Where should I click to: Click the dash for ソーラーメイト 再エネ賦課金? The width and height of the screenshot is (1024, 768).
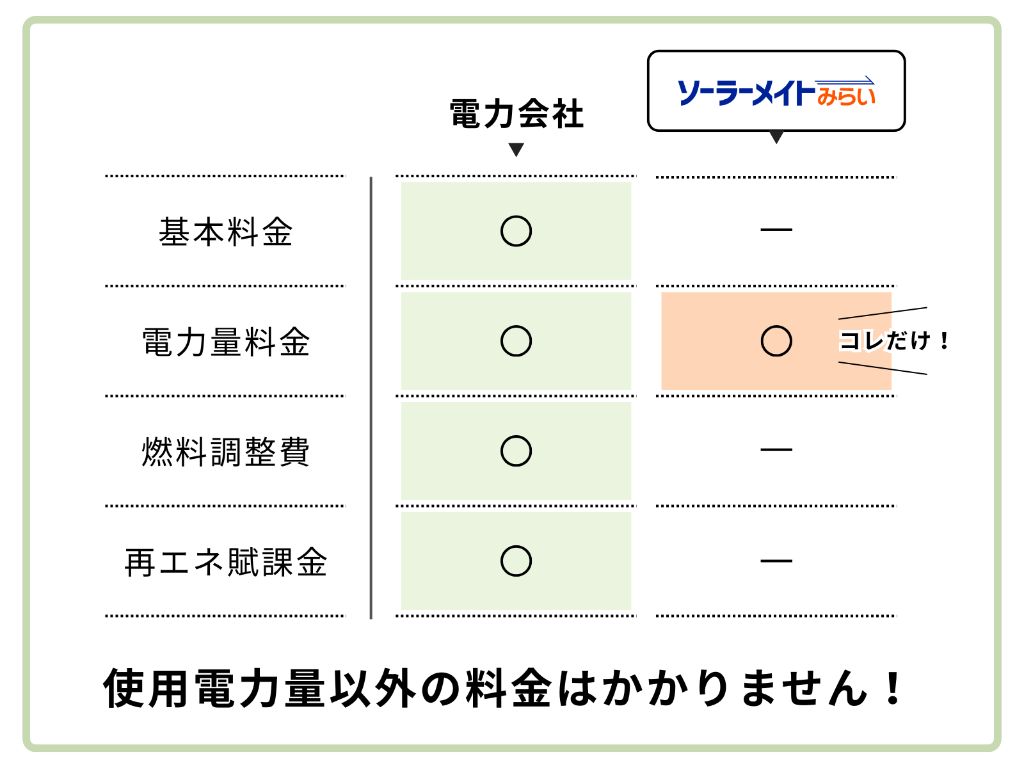[x=776, y=561]
